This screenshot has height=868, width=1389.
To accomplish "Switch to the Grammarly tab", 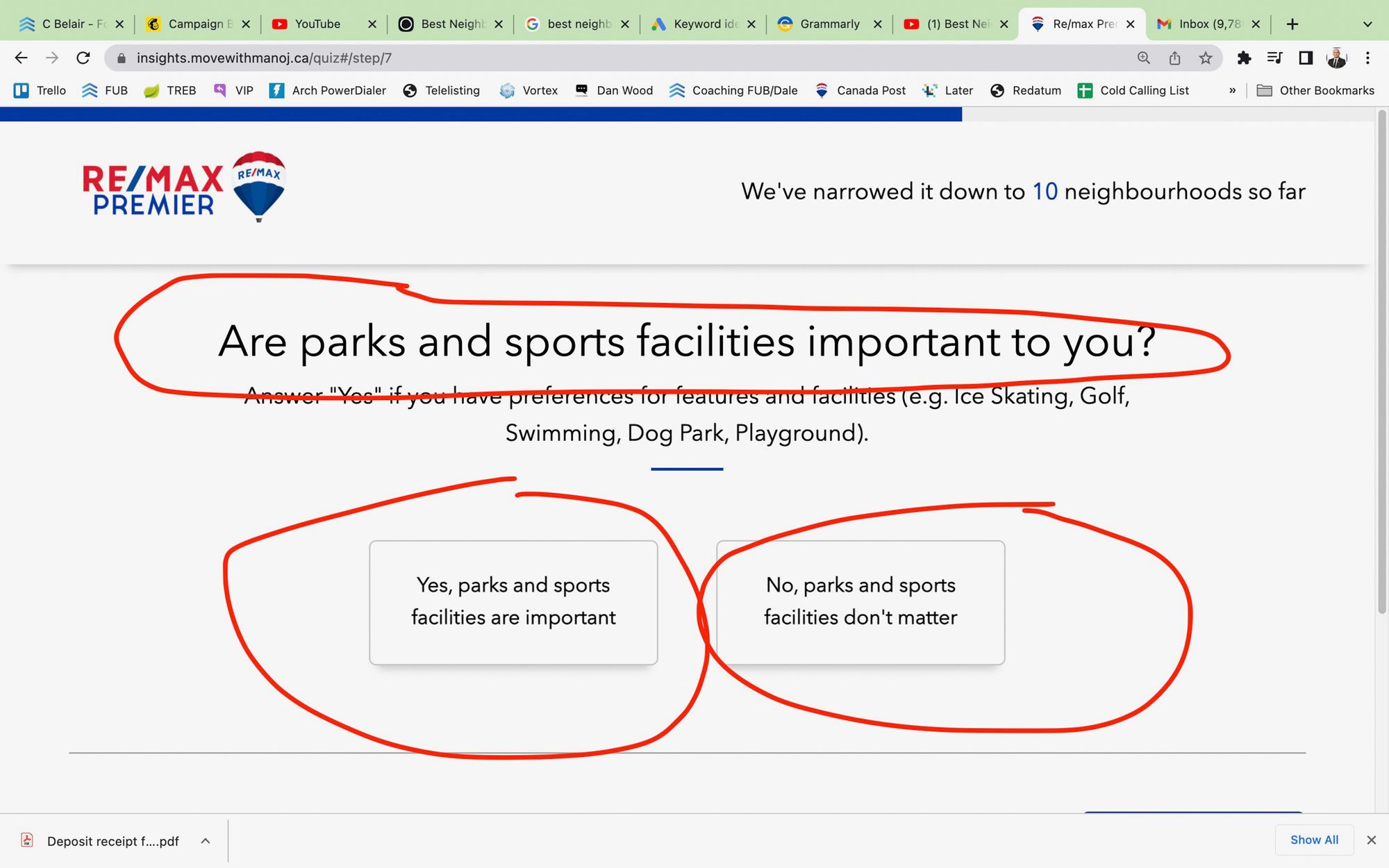I will [x=829, y=24].
